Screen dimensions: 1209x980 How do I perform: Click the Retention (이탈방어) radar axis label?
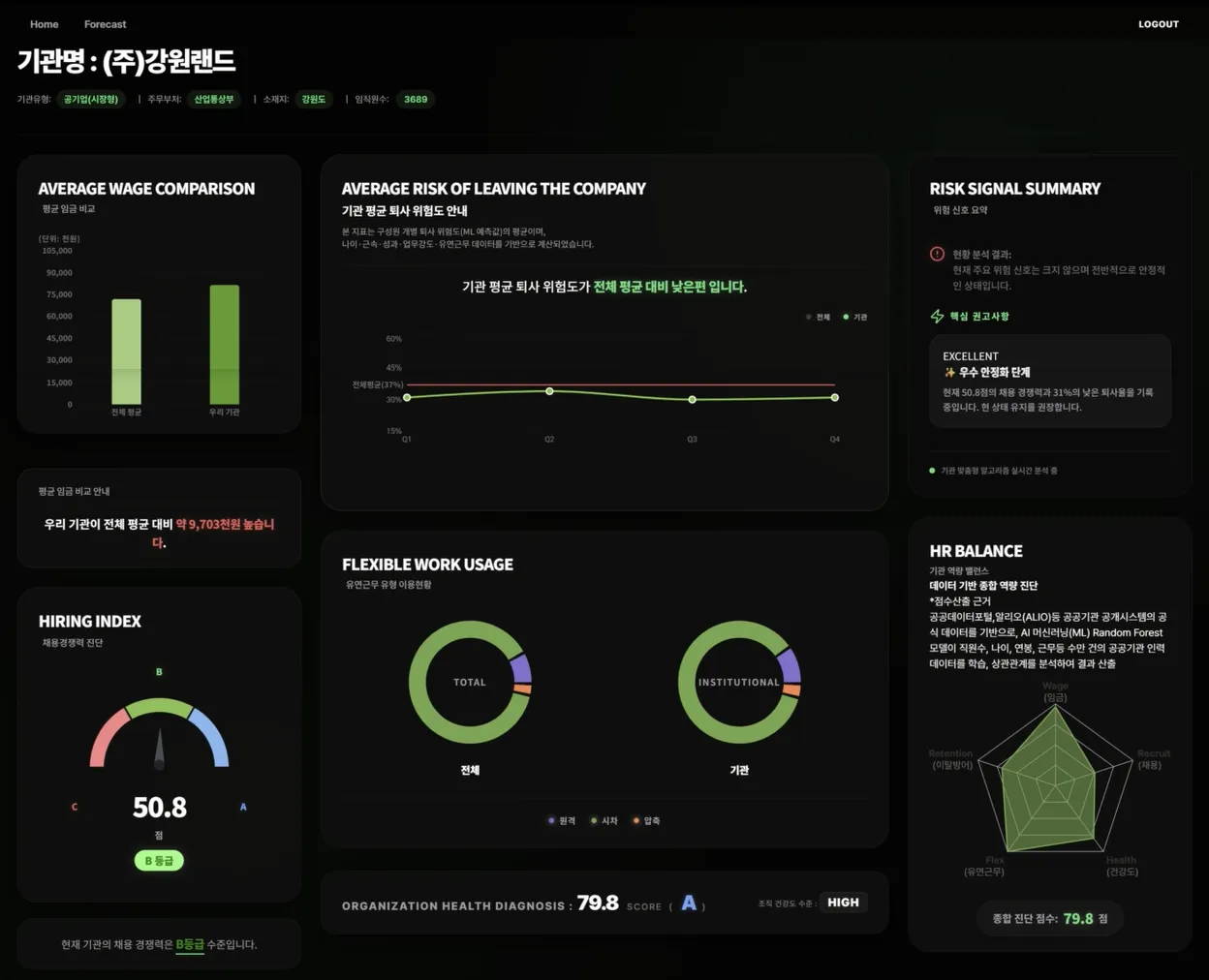point(950,759)
